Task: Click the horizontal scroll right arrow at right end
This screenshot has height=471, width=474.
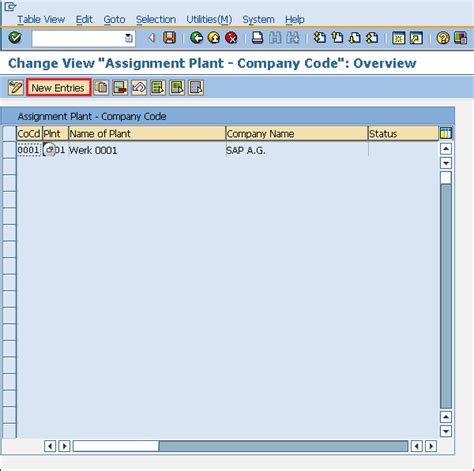Action: click(x=431, y=446)
